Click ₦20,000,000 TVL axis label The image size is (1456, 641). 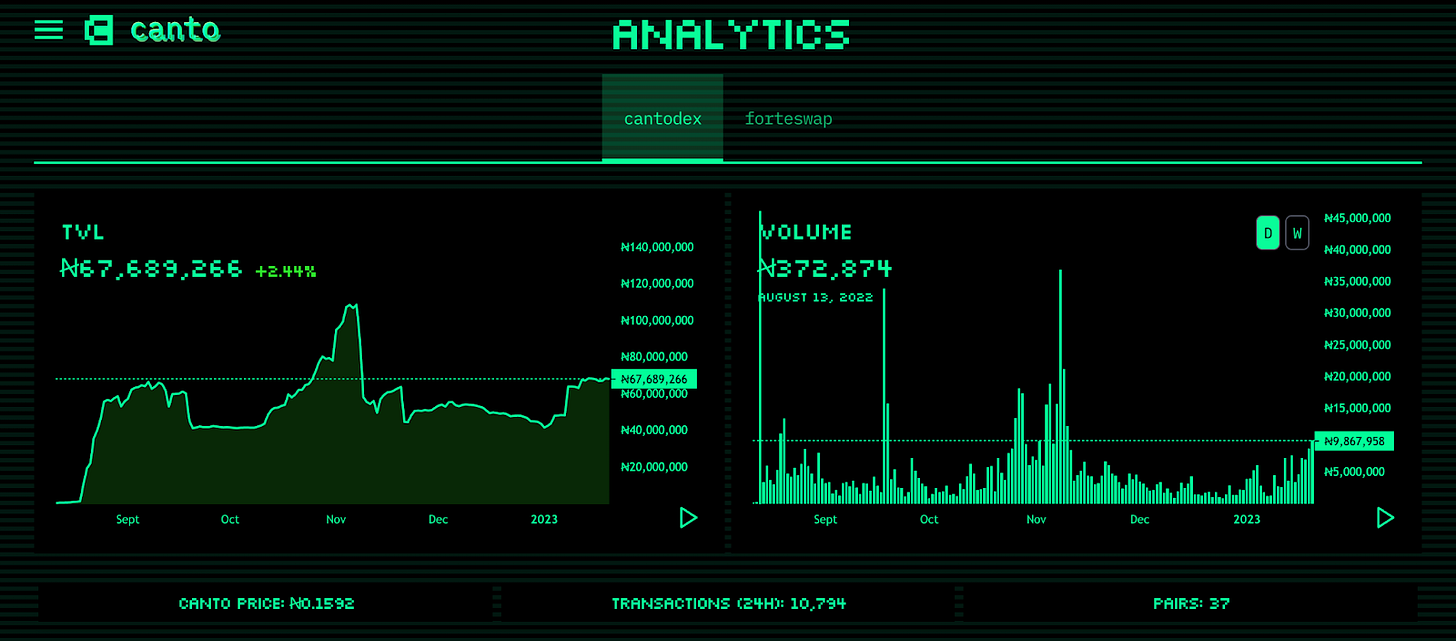point(654,467)
